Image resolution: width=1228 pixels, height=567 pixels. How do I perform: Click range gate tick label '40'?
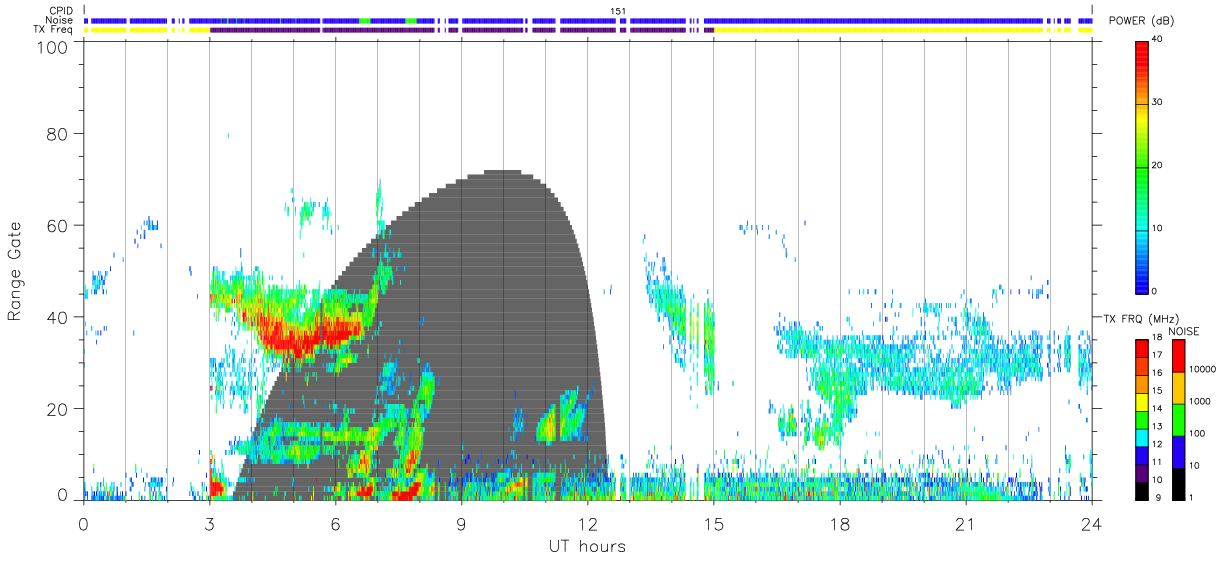click(58, 317)
